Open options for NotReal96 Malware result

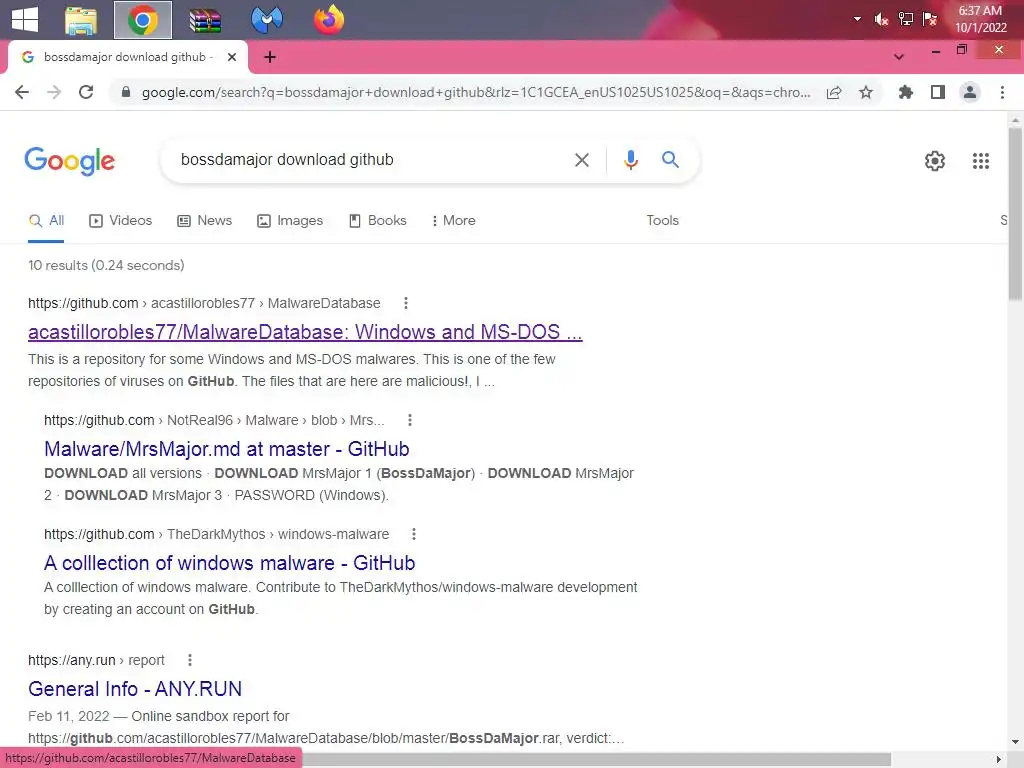tap(409, 420)
